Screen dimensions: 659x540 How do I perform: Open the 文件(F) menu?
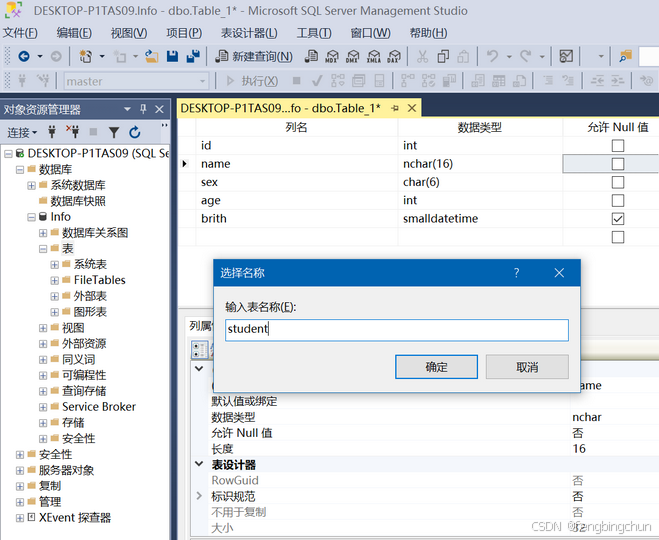[x=20, y=33]
